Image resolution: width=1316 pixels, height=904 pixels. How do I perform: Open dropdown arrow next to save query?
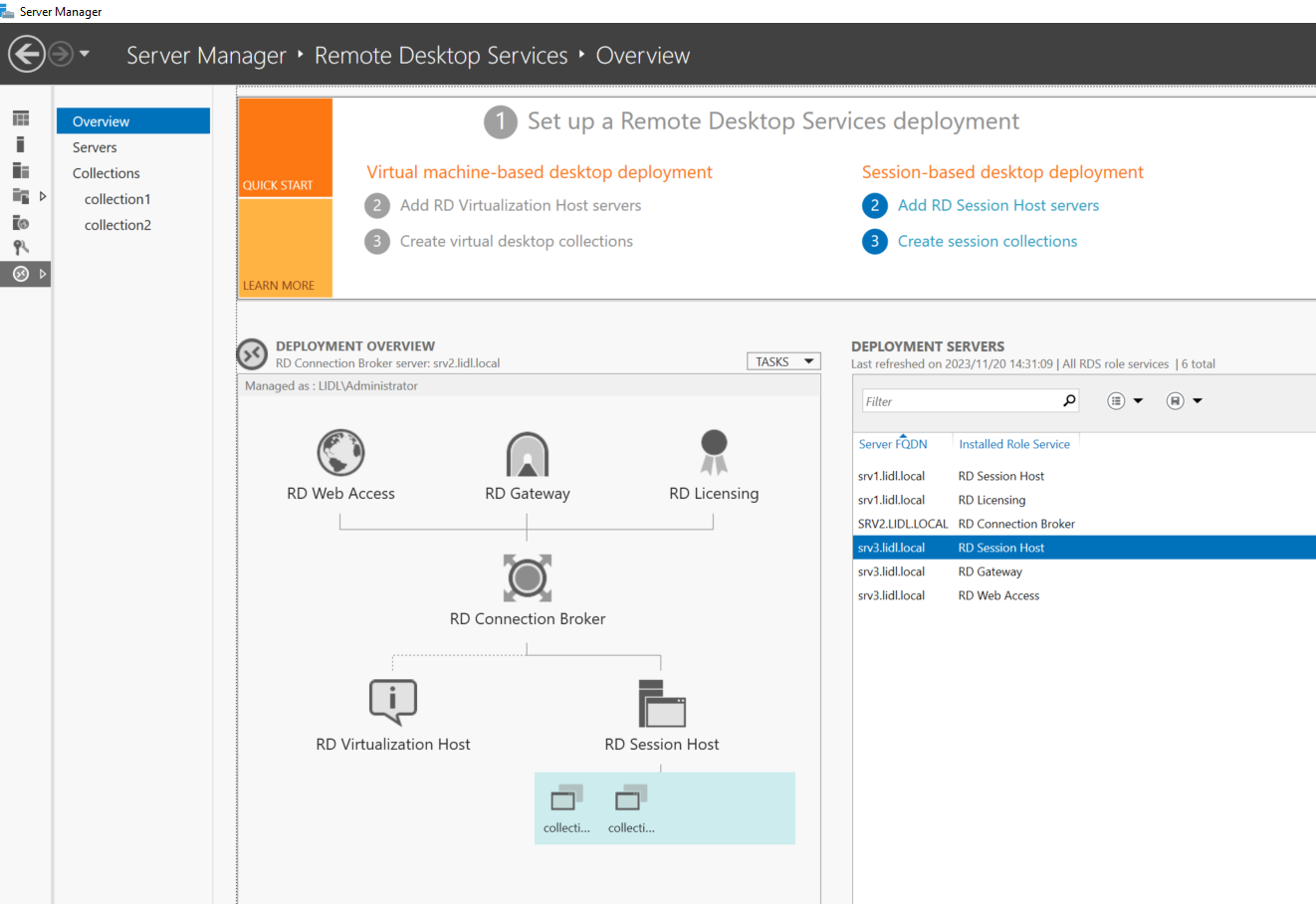pos(1198,401)
